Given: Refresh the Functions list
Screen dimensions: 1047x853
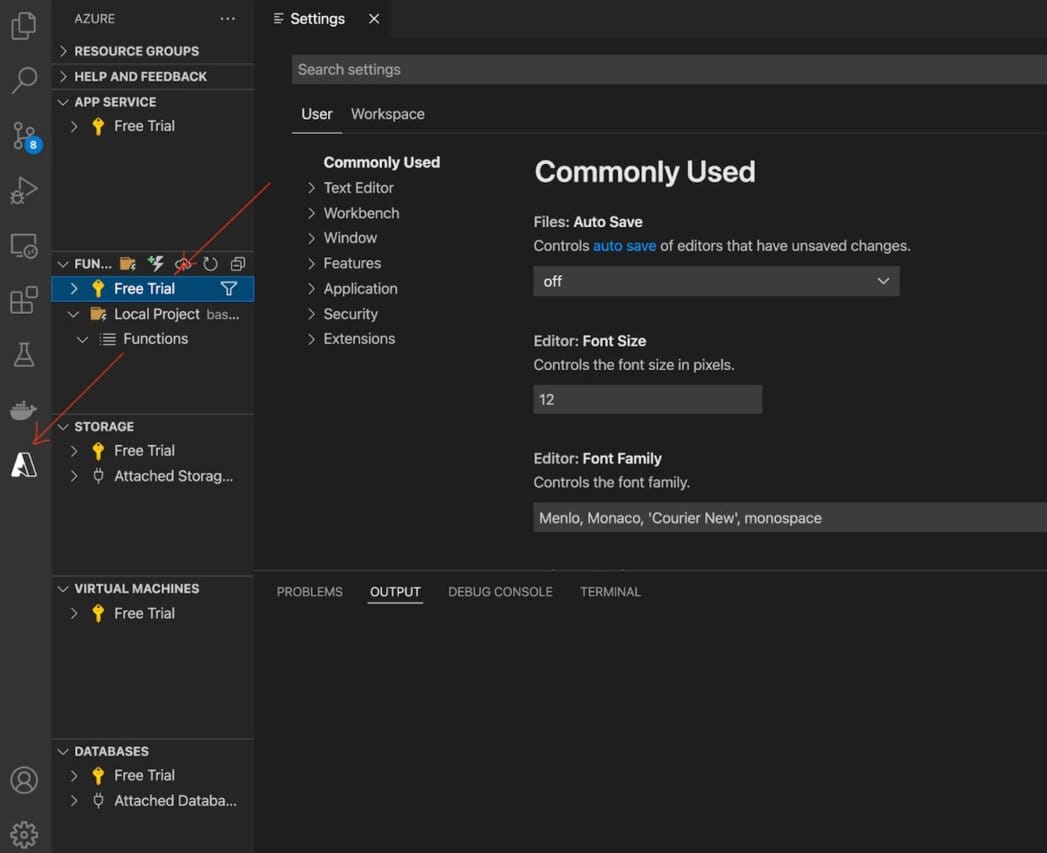Looking at the screenshot, I should [210, 263].
